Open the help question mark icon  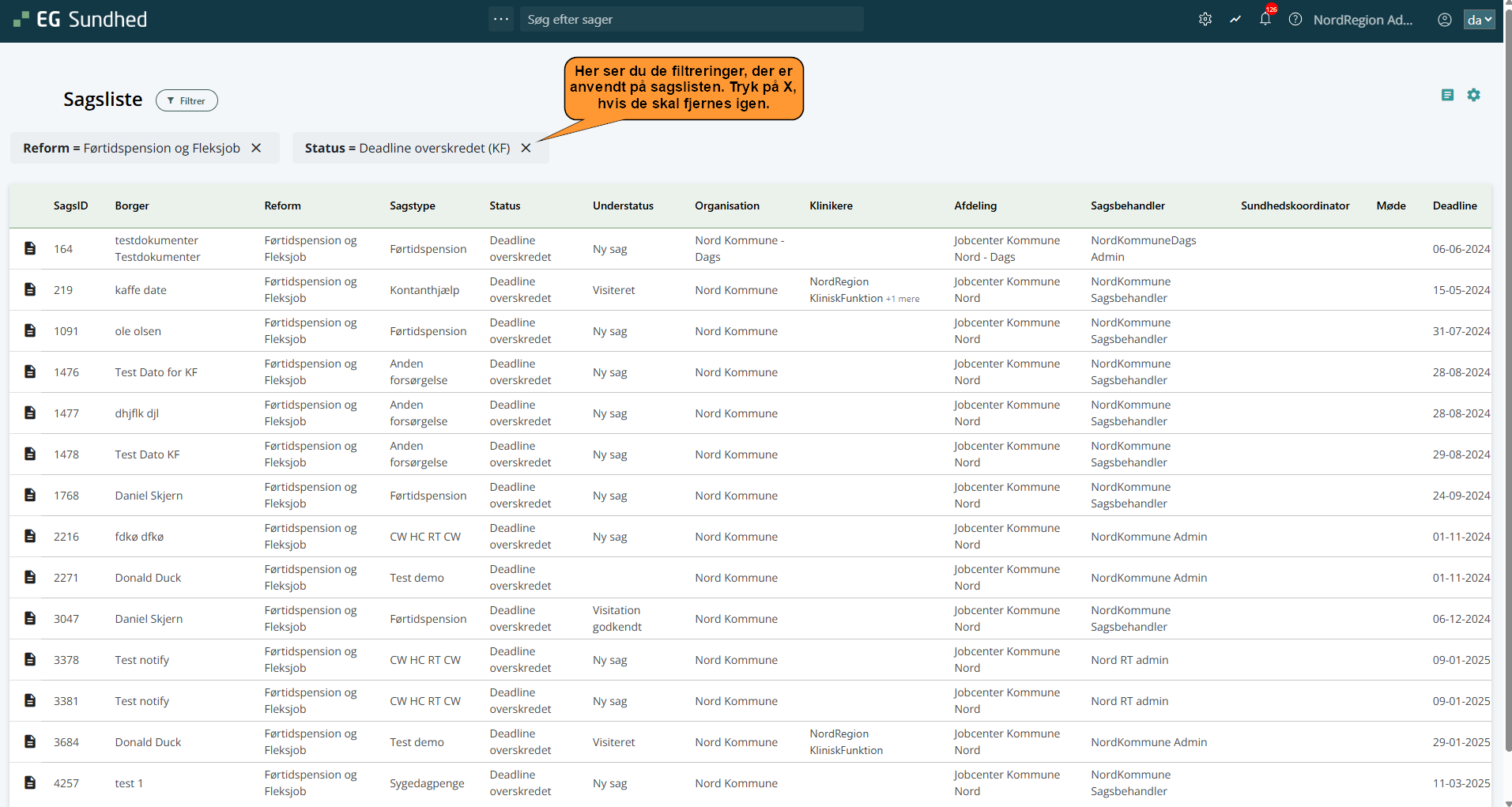(x=1295, y=20)
